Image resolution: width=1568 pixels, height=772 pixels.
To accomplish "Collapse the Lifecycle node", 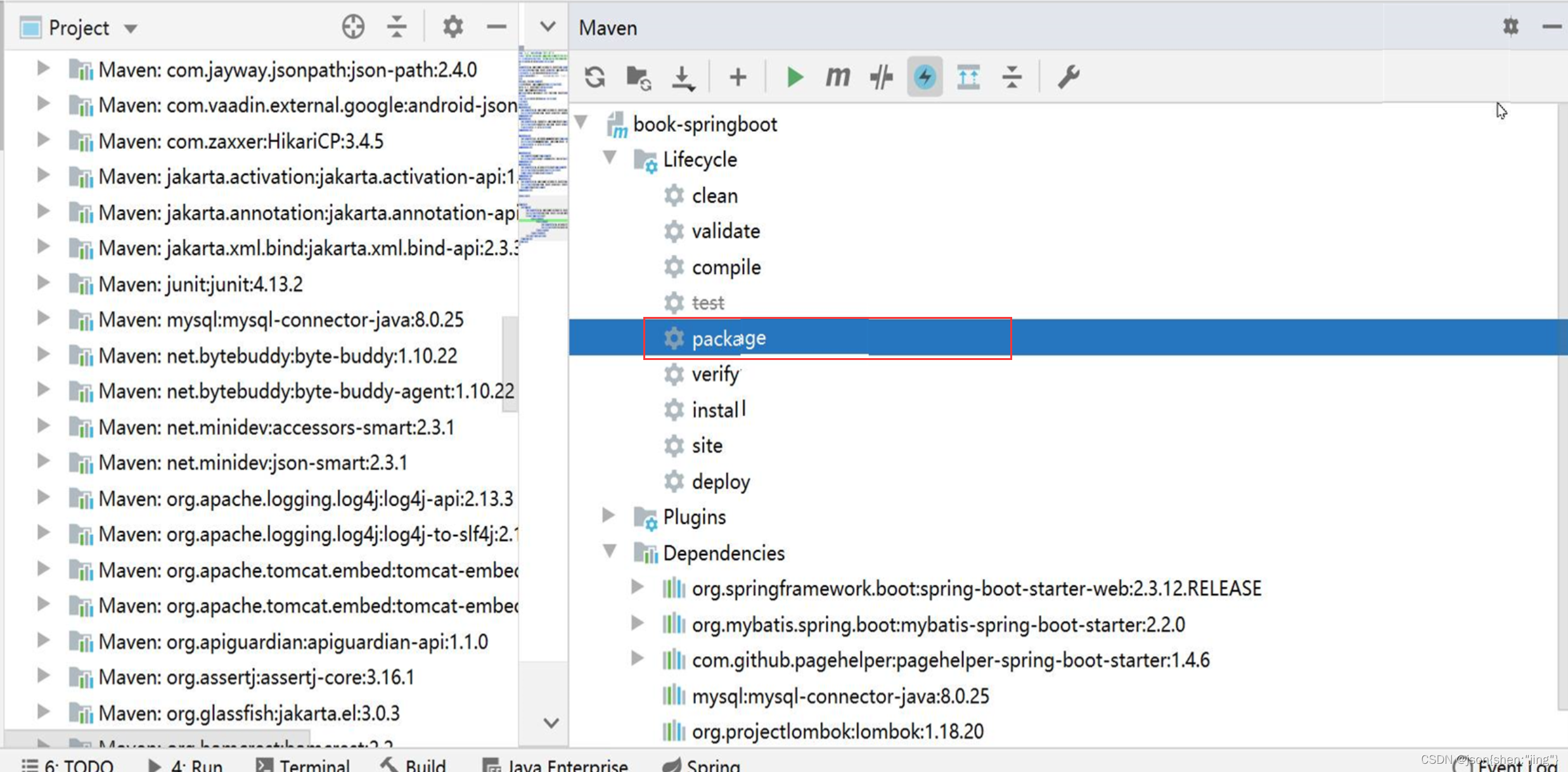I will pos(610,158).
